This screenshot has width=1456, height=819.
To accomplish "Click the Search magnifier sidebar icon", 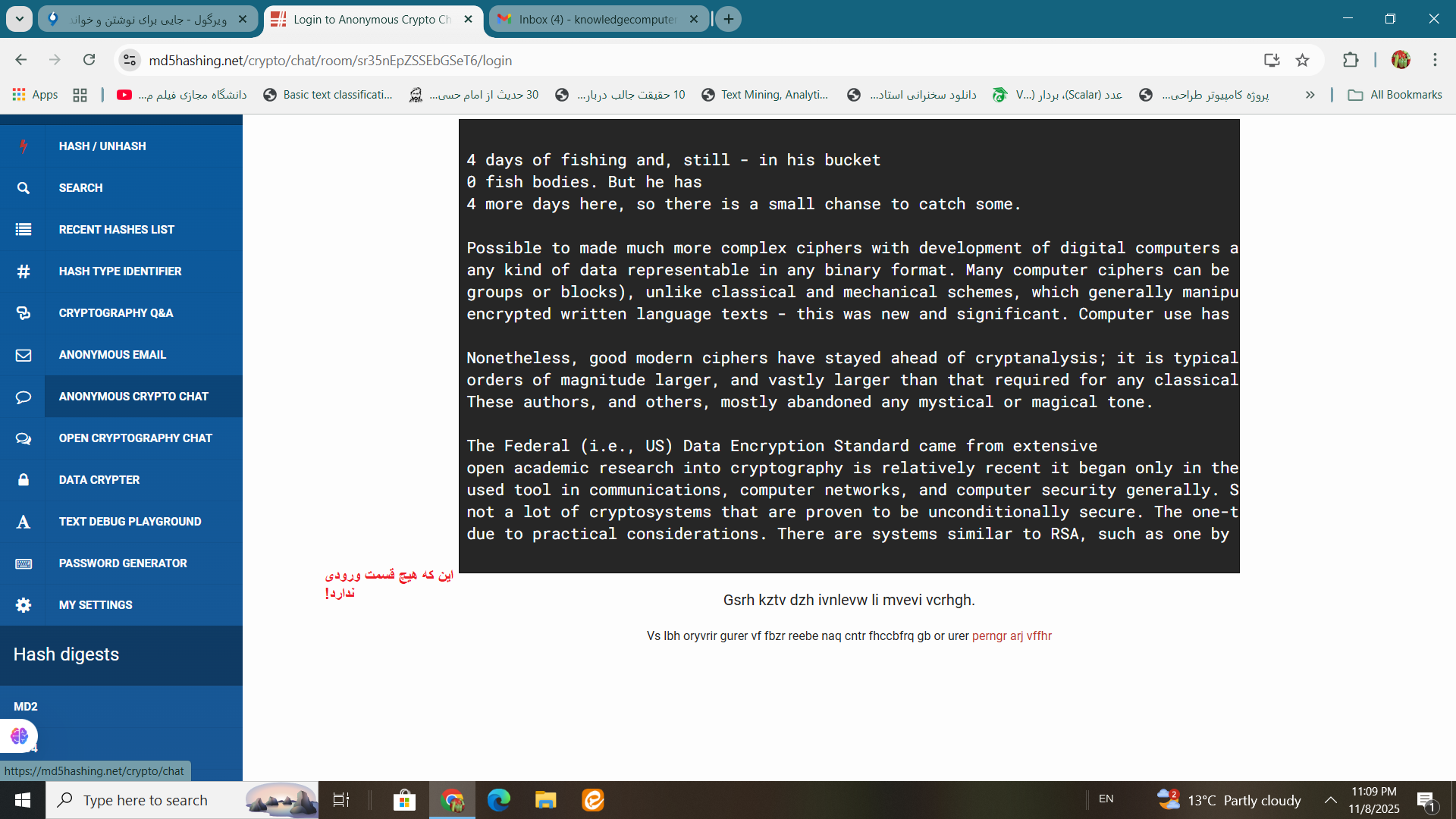I will pos(24,188).
